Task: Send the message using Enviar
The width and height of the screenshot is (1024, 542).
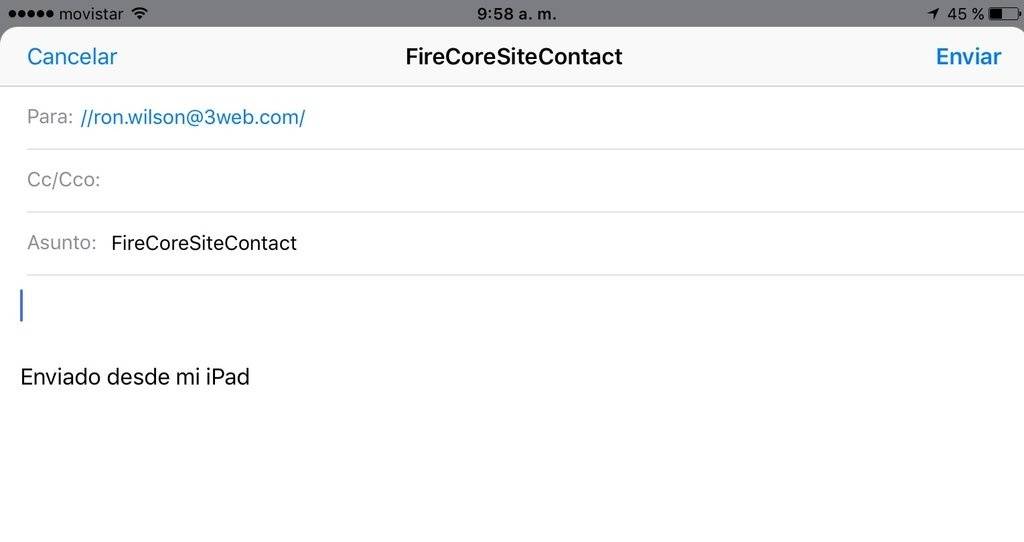Action: pos(968,57)
